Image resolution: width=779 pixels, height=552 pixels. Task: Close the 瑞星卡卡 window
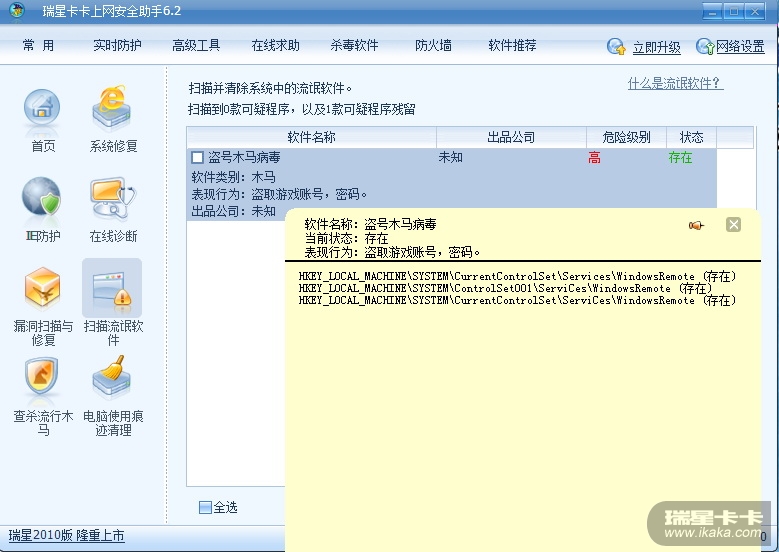pyautogui.click(x=755, y=11)
